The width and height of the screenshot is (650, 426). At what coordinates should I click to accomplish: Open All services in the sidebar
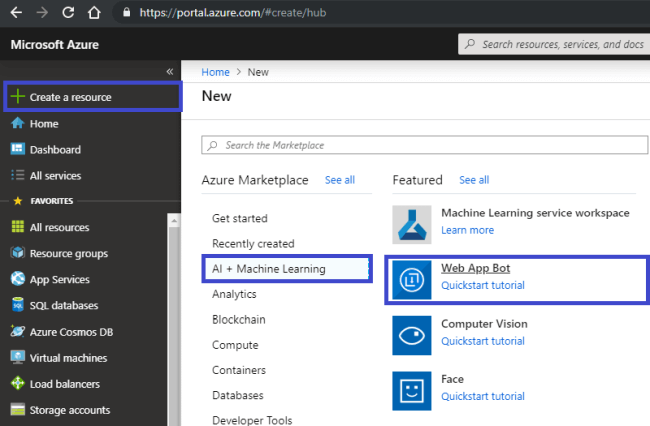[x=55, y=176]
